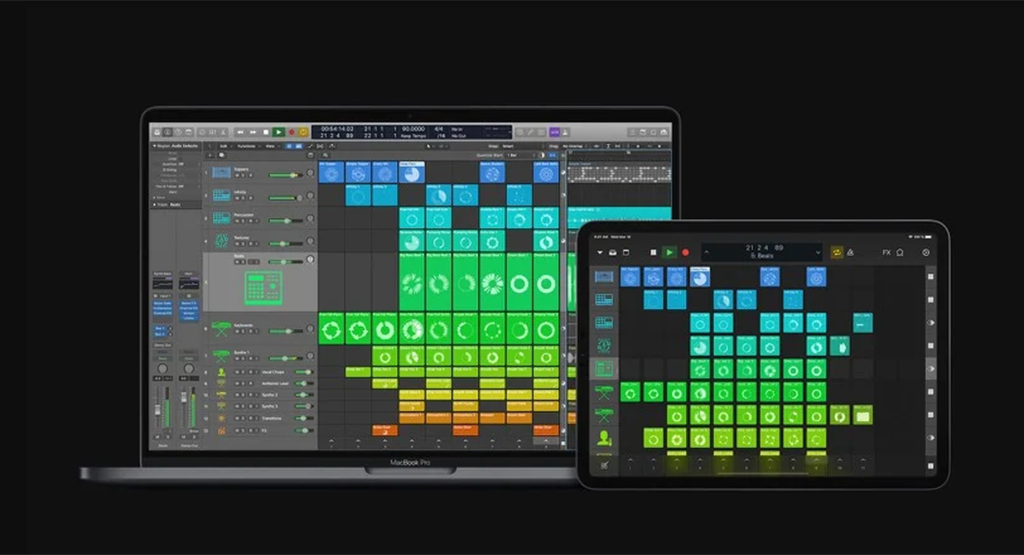The width and height of the screenshot is (1024, 555).
Task: Select the first track icon on iPad
Action: [x=604, y=277]
